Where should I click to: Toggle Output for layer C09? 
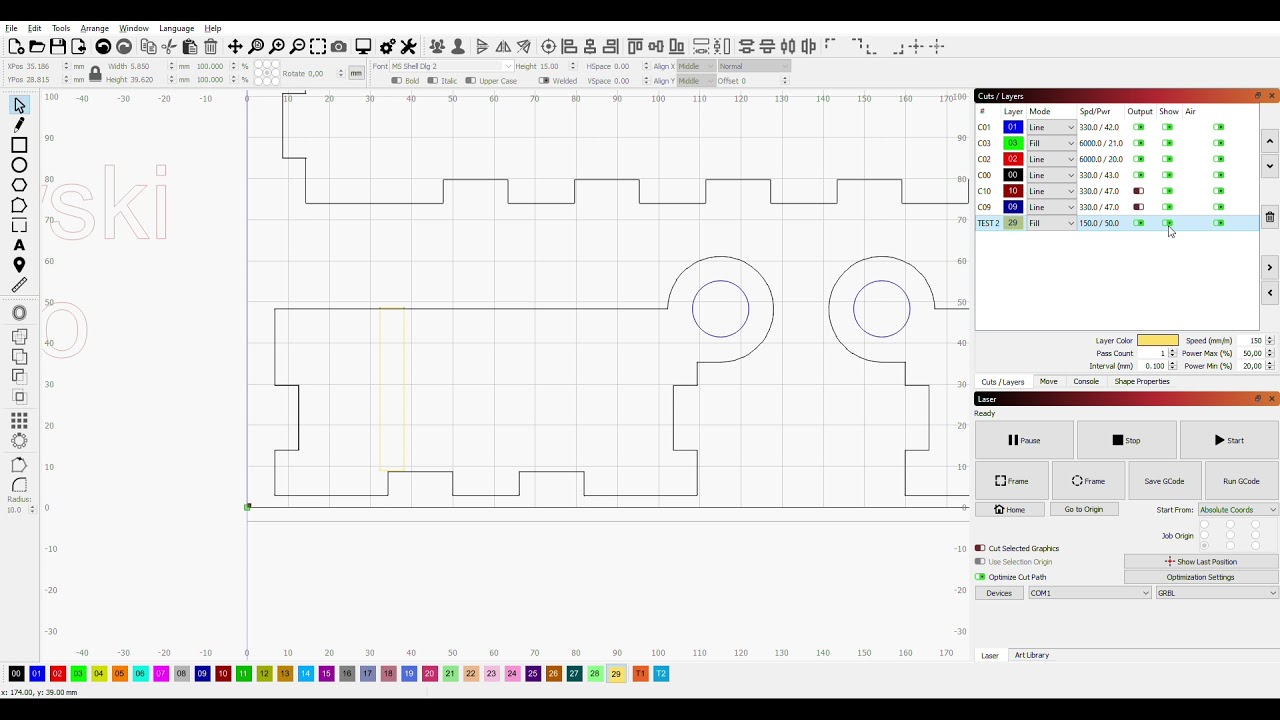(1138, 207)
